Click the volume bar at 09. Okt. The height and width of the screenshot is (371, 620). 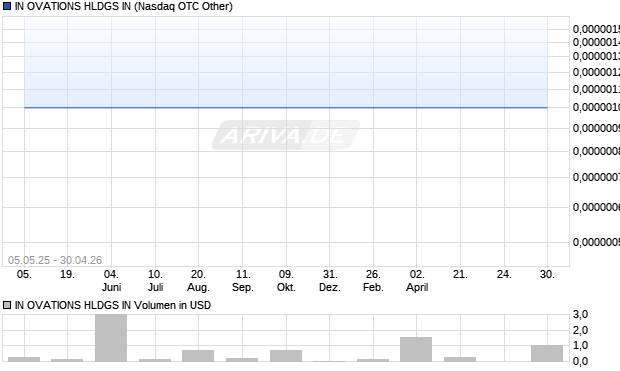[286, 356]
